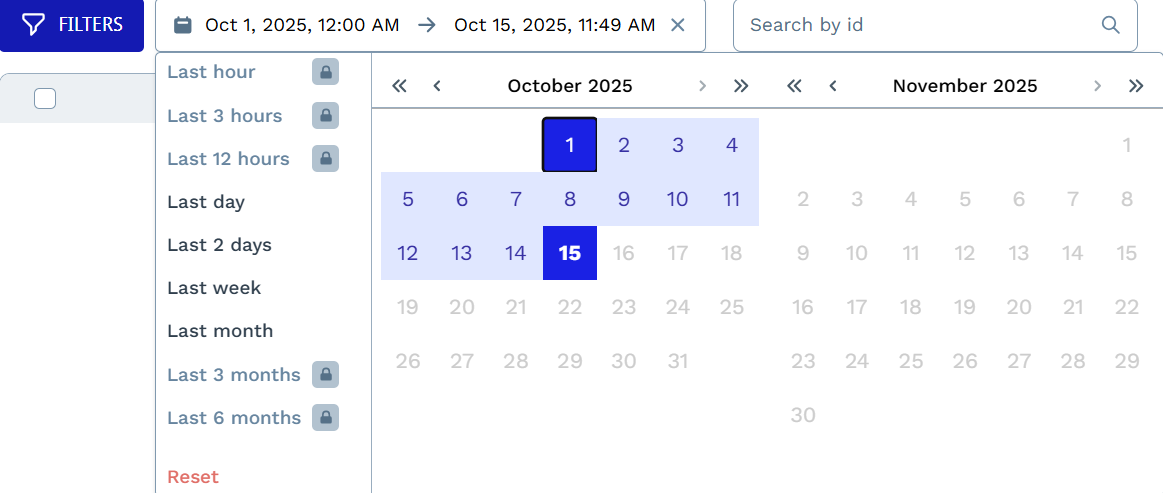Open the November 2025 month selector
The height and width of the screenshot is (493, 1163).
[965, 86]
